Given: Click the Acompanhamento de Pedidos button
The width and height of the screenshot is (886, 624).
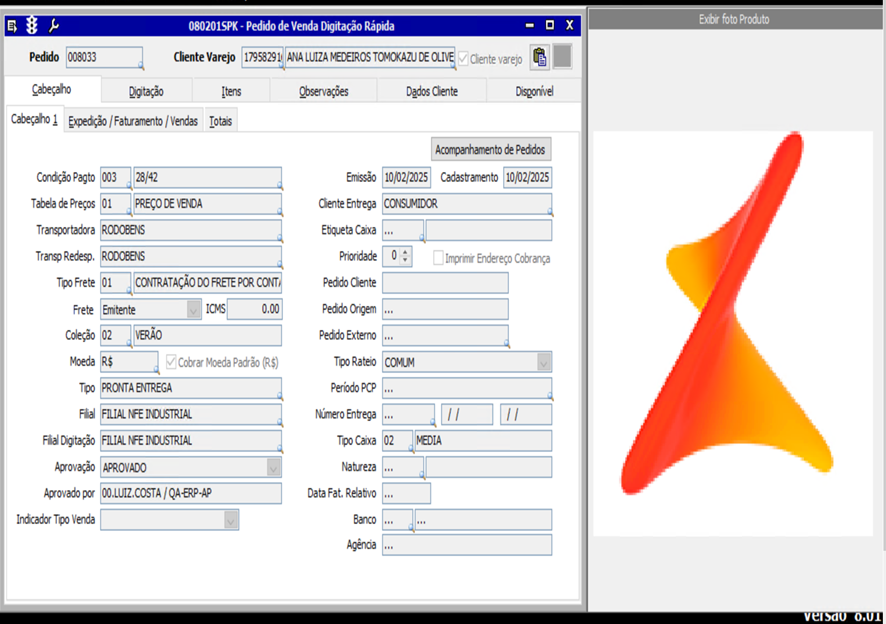Looking at the screenshot, I should point(490,149).
